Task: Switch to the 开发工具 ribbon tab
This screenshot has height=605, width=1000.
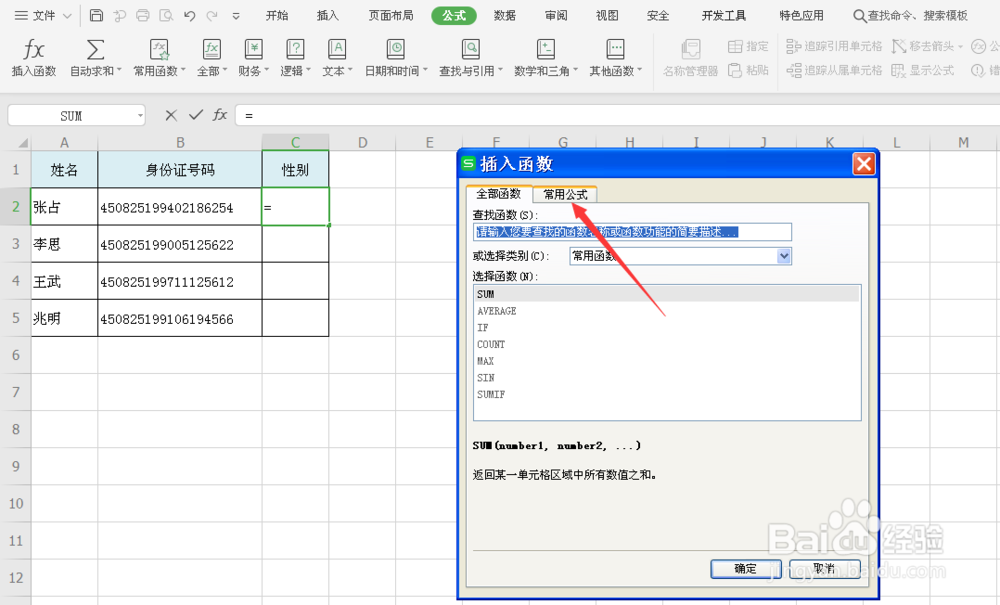Action: pyautogui.click(x=724, y=15)
